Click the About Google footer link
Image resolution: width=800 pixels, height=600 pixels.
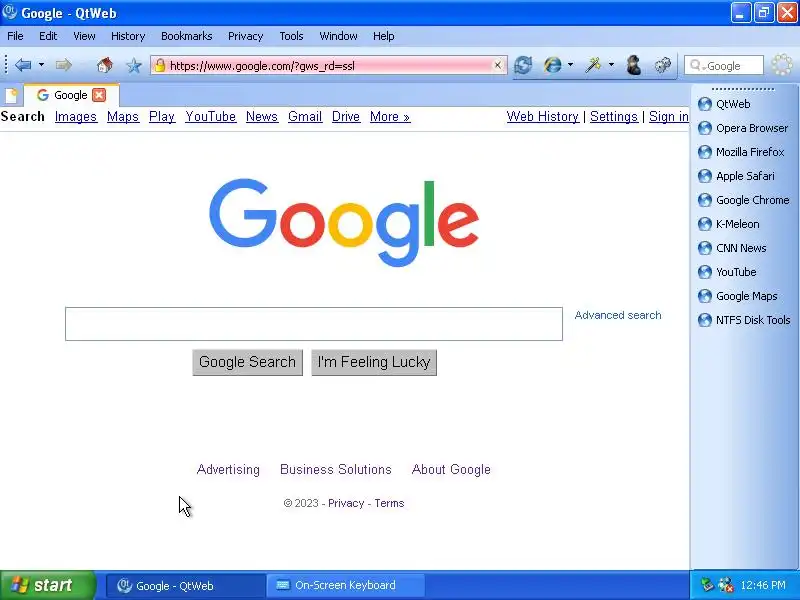coord(451,469)
